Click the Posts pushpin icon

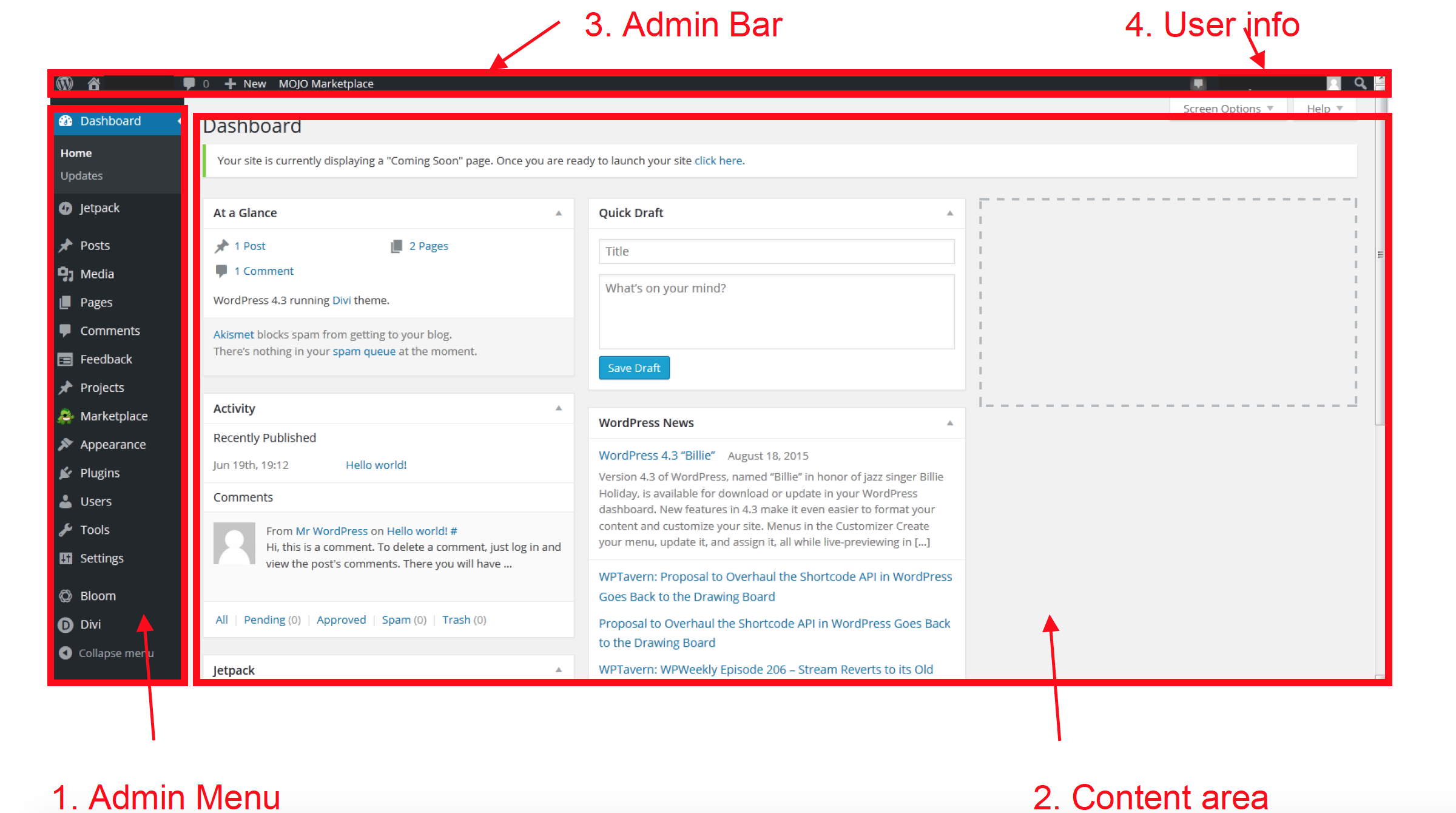pyautogui.click(x=66, y=246)
